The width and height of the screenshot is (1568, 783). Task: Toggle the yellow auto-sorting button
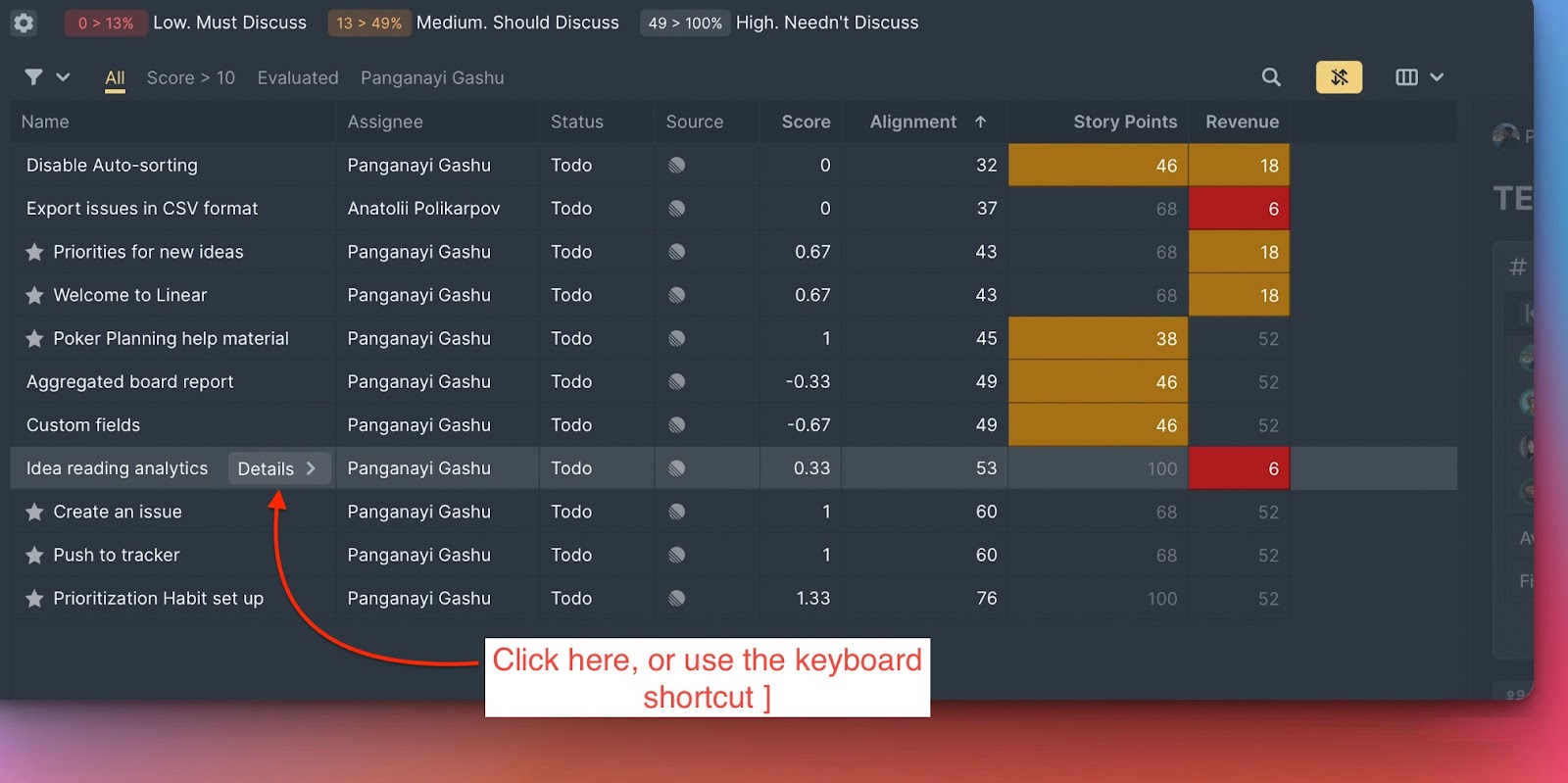1339,77
